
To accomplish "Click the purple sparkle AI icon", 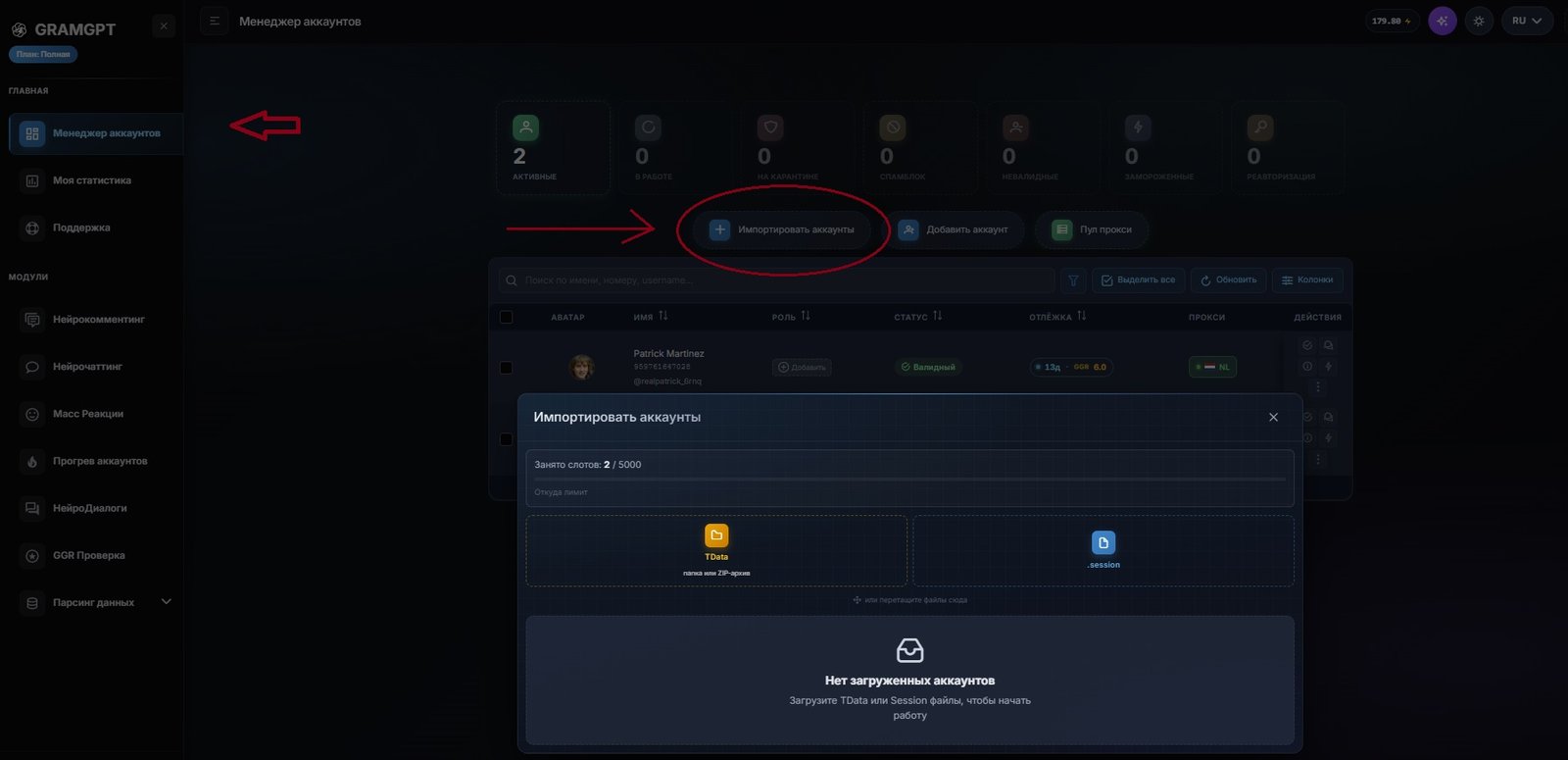I will (1442, 21).
